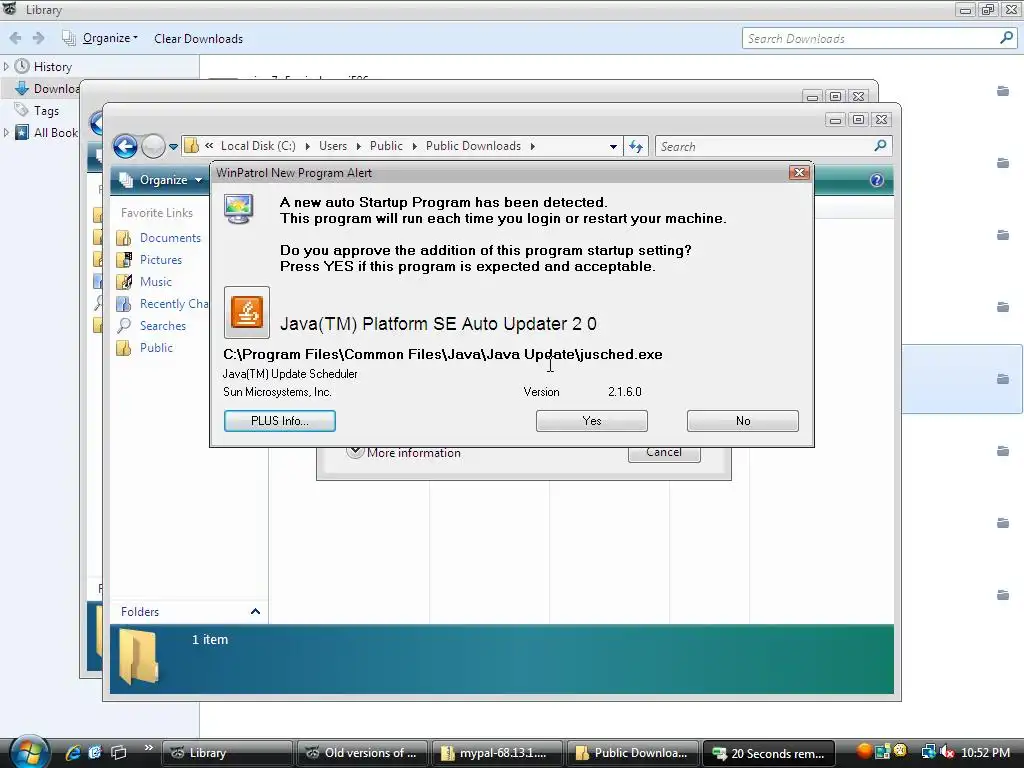Switch to Old versions of taskbar button
Viewport: 1024px width, 768px height.
click(x=362, y=753)
